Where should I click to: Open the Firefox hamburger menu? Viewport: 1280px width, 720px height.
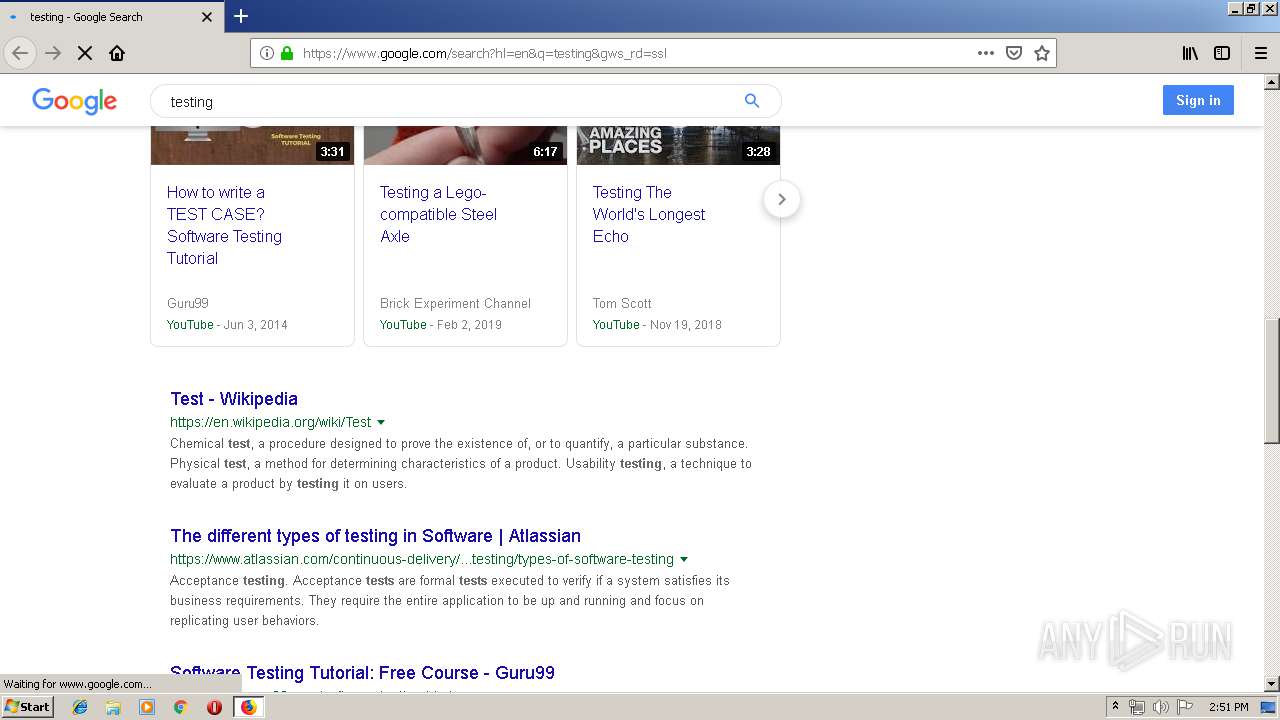1260,53
